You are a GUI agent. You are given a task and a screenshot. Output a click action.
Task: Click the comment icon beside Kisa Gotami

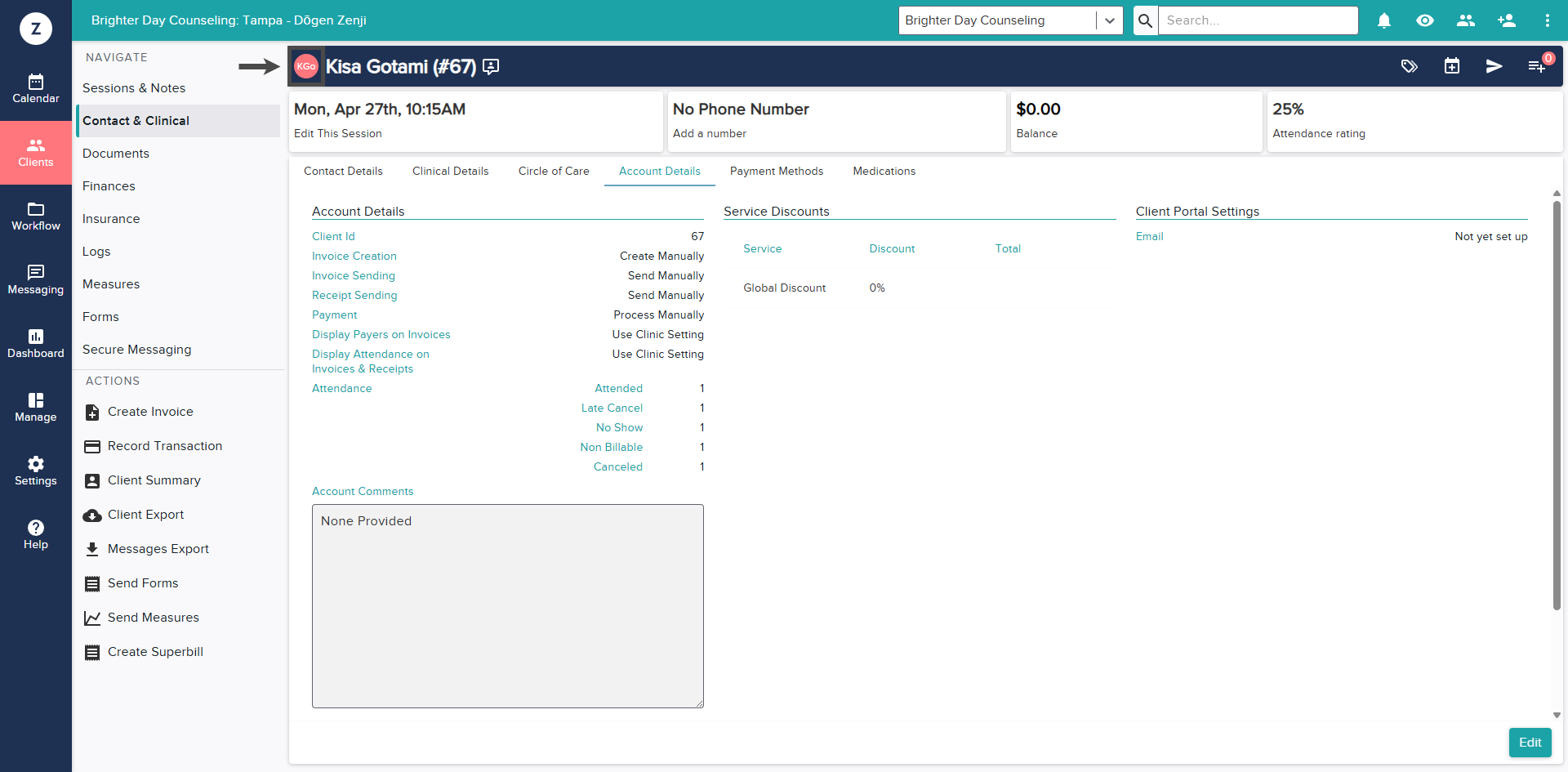[491, 67]
